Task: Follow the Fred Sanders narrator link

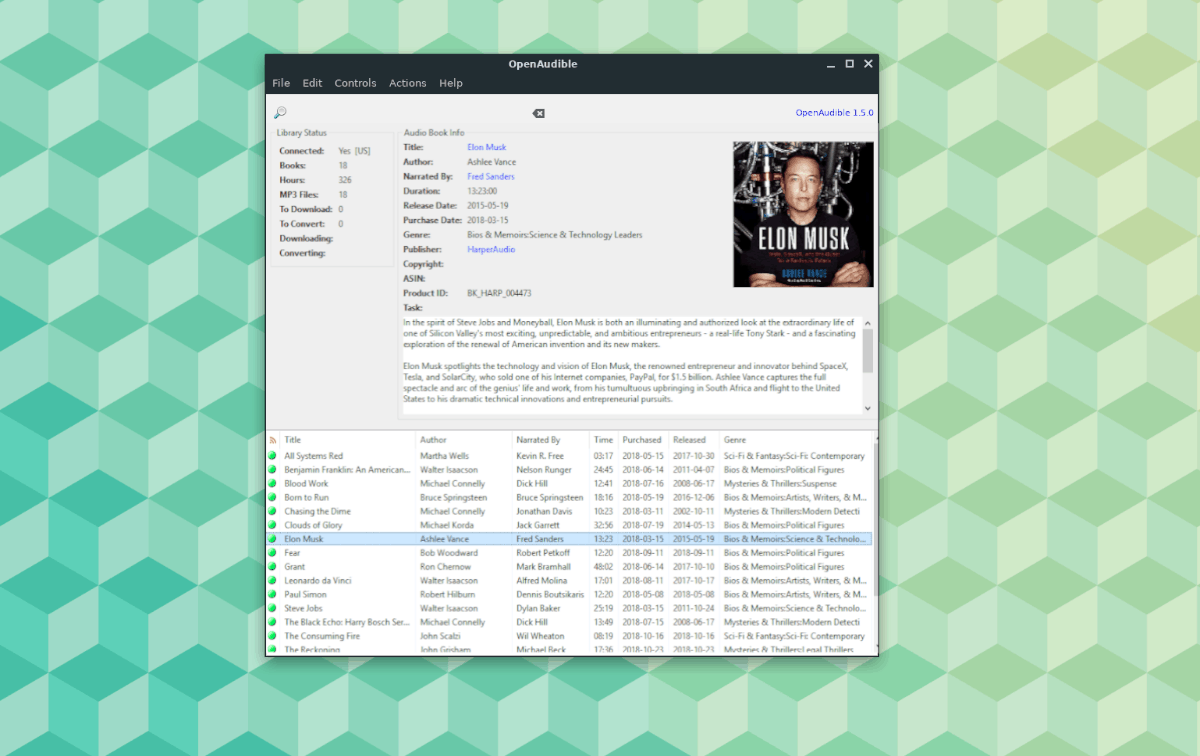Action: click(491, 176)
